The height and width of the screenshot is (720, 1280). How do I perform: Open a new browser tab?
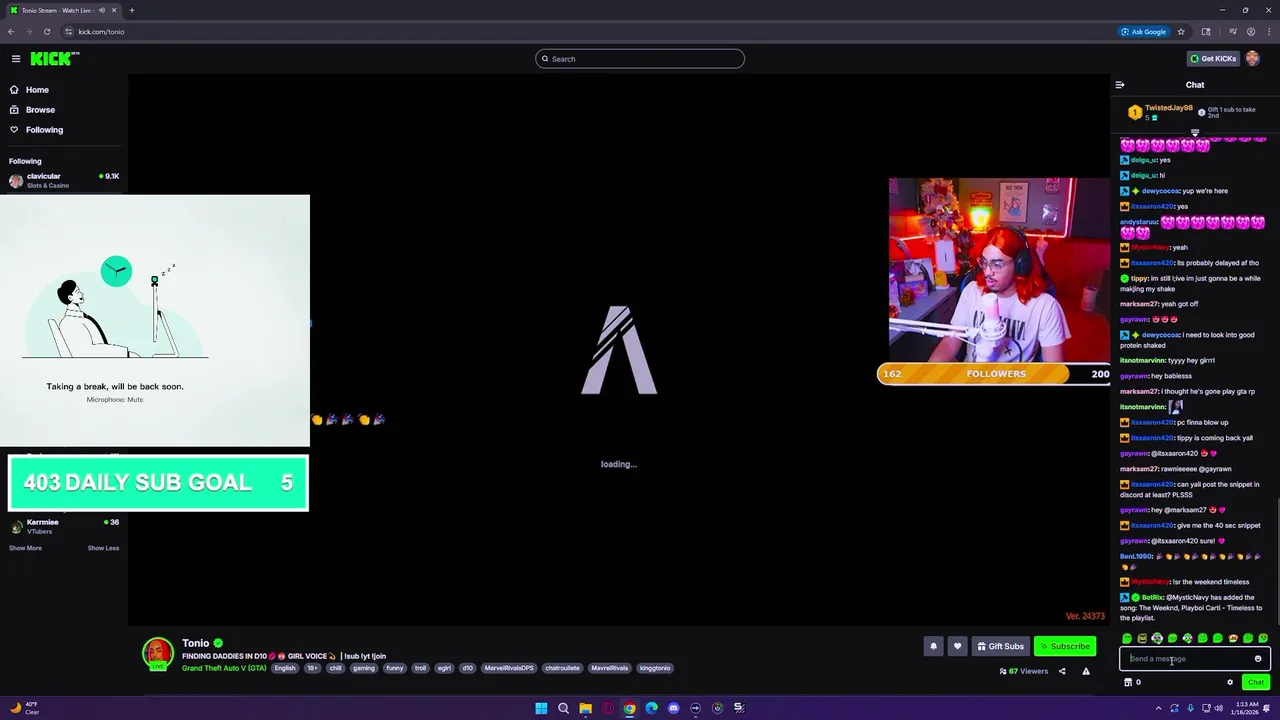[x=132, y=10]
